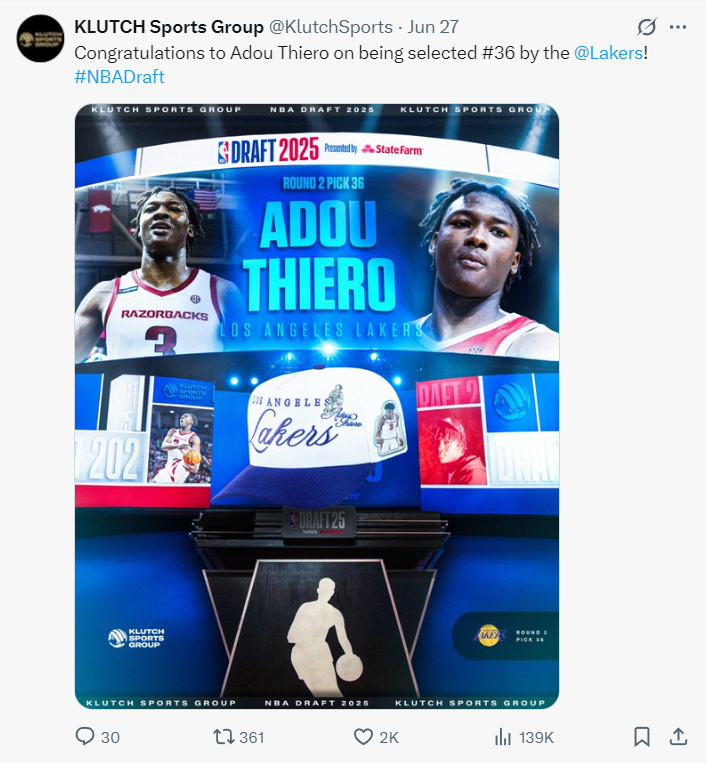
Task: Open the three-dot more options menu
Action: (678, 27)
